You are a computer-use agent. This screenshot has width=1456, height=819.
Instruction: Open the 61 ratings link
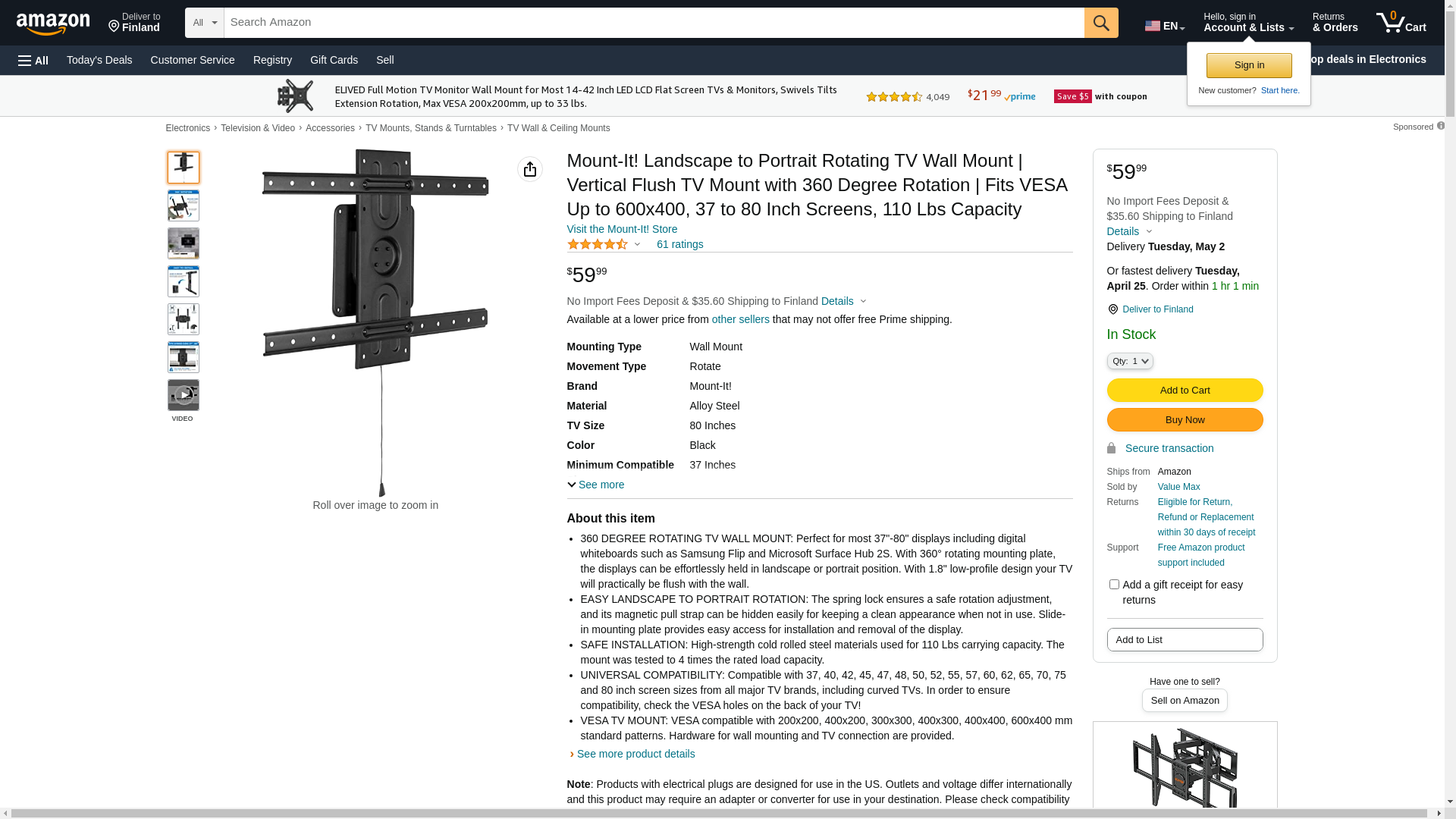pos(679,244)
